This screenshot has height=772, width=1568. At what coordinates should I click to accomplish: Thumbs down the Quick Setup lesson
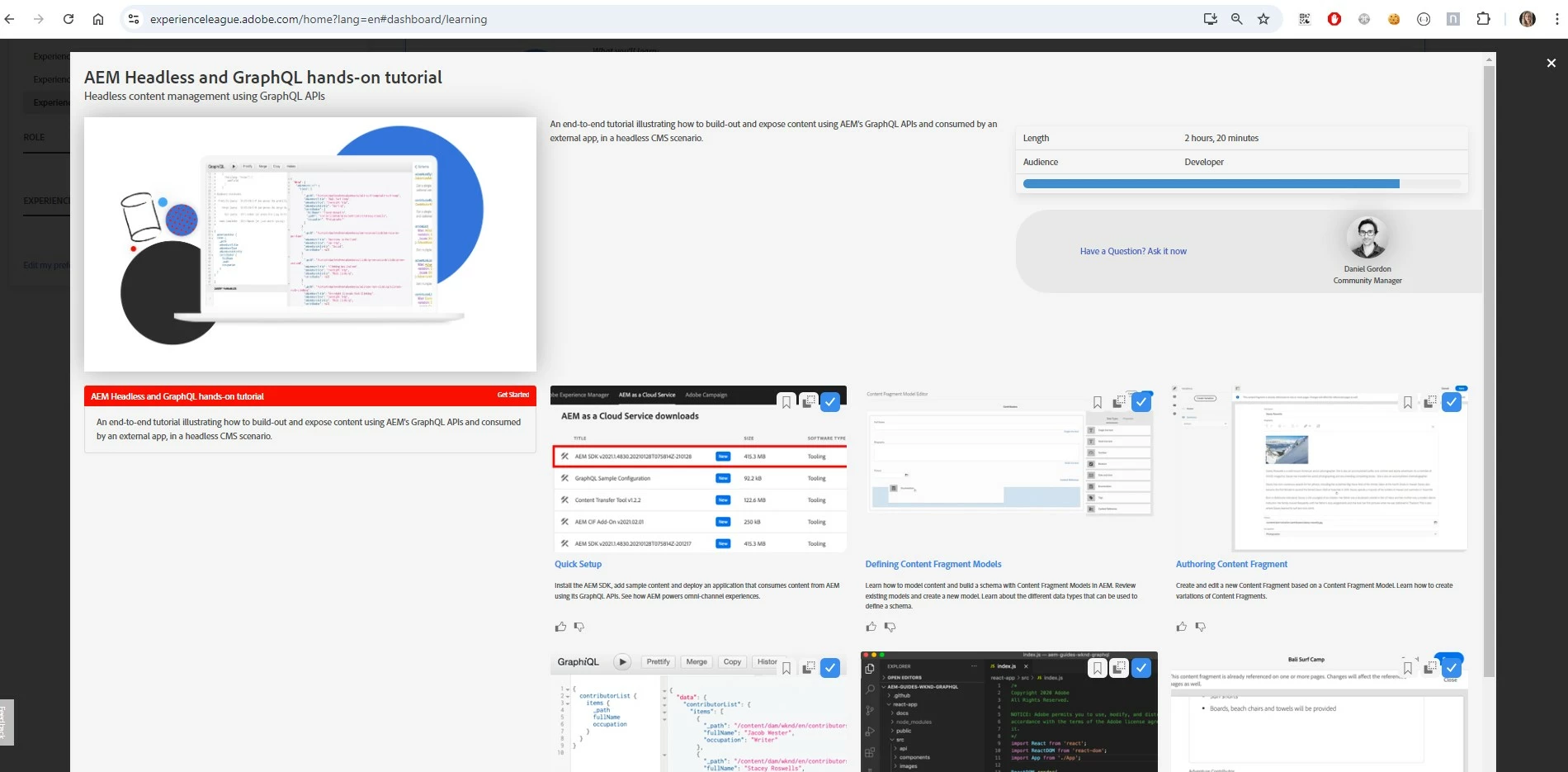[x=579, y=627]
